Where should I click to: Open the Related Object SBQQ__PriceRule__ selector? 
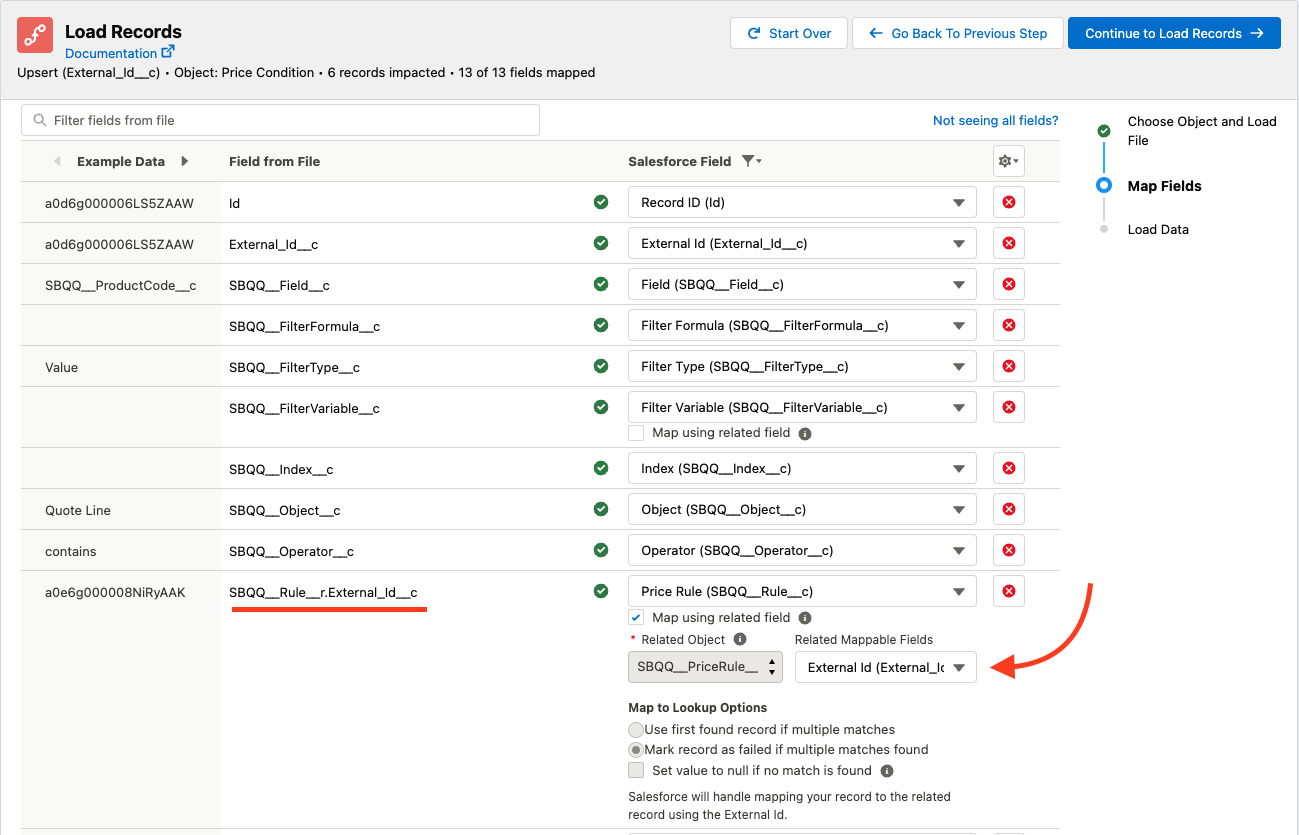tap(706, 667)
